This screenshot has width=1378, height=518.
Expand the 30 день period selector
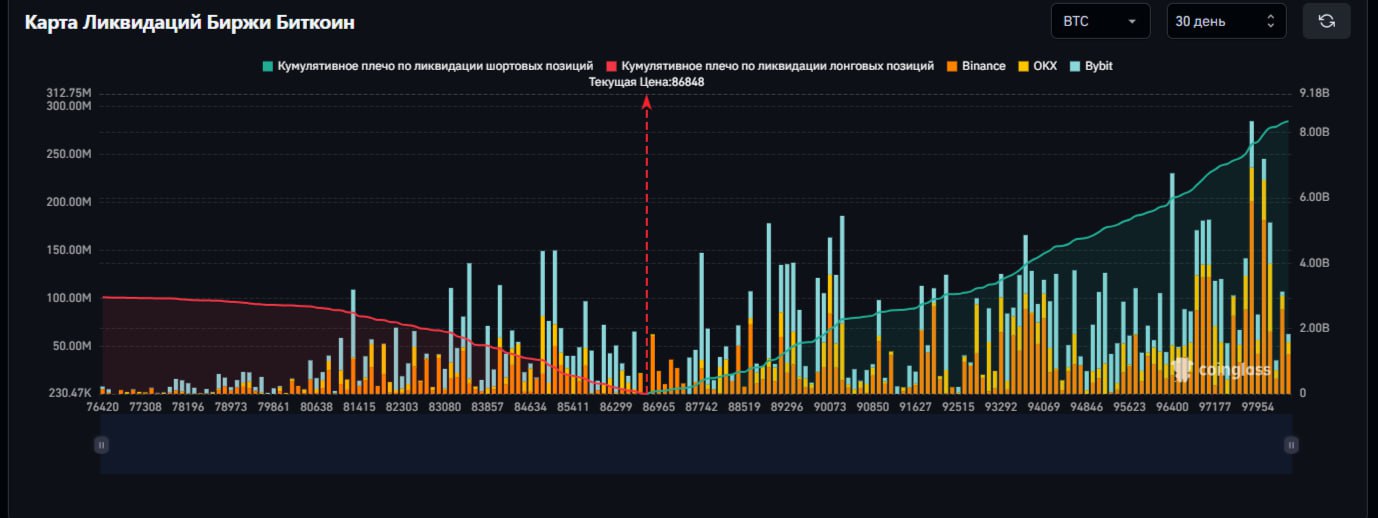[x=1226, y=21]
